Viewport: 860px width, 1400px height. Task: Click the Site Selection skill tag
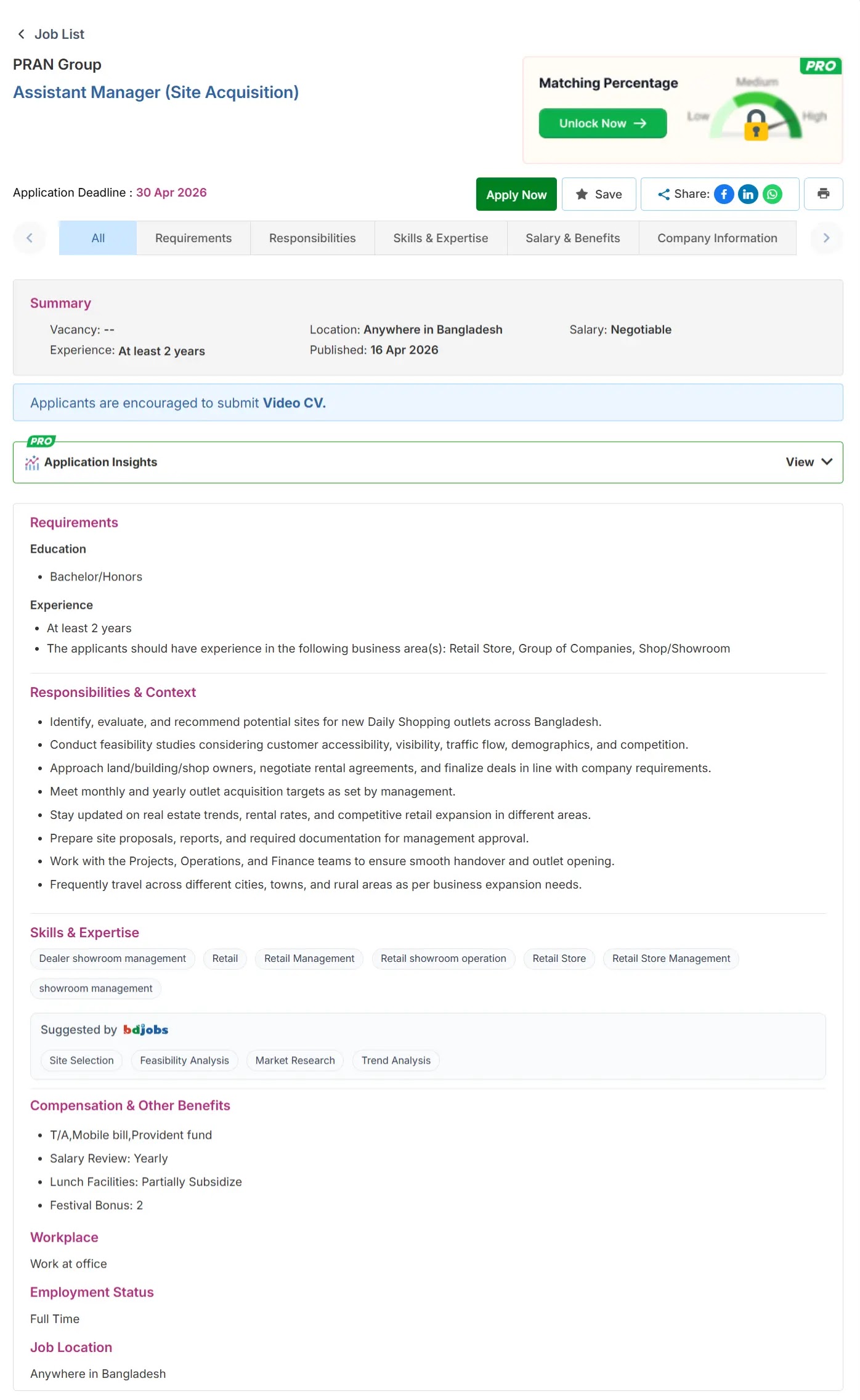pyautogui.click(x=82, y=1060)
